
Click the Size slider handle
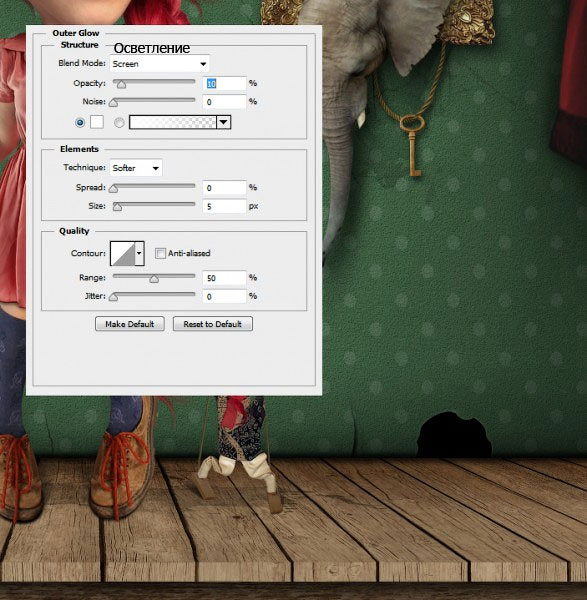coord(117,207)
